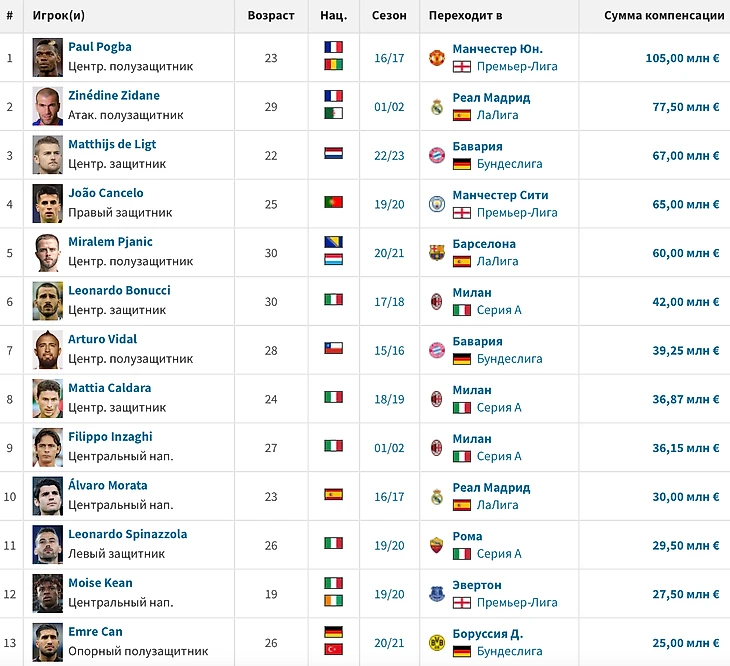
Task: Click the Roma club crest
Action: pos(436,545)
